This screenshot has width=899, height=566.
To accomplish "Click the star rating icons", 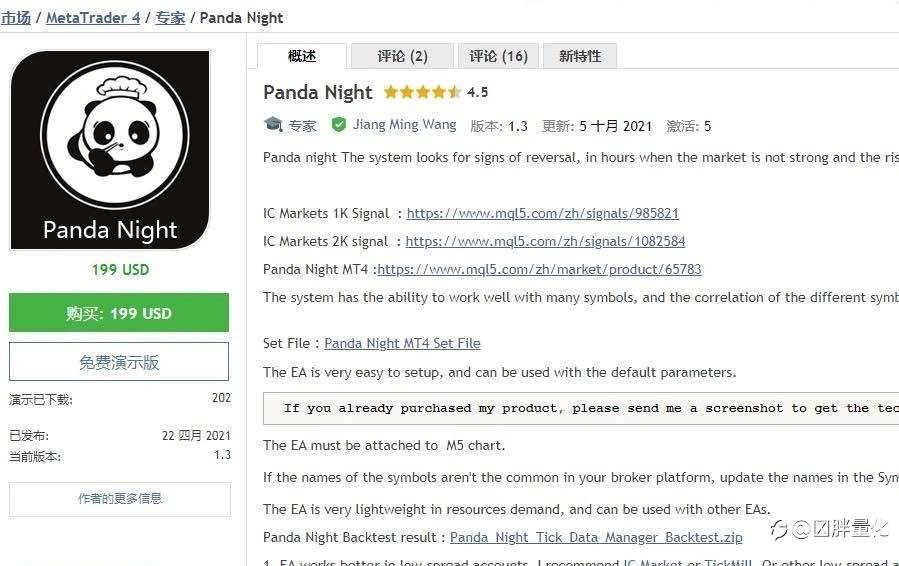I will [x=422, y=92].
